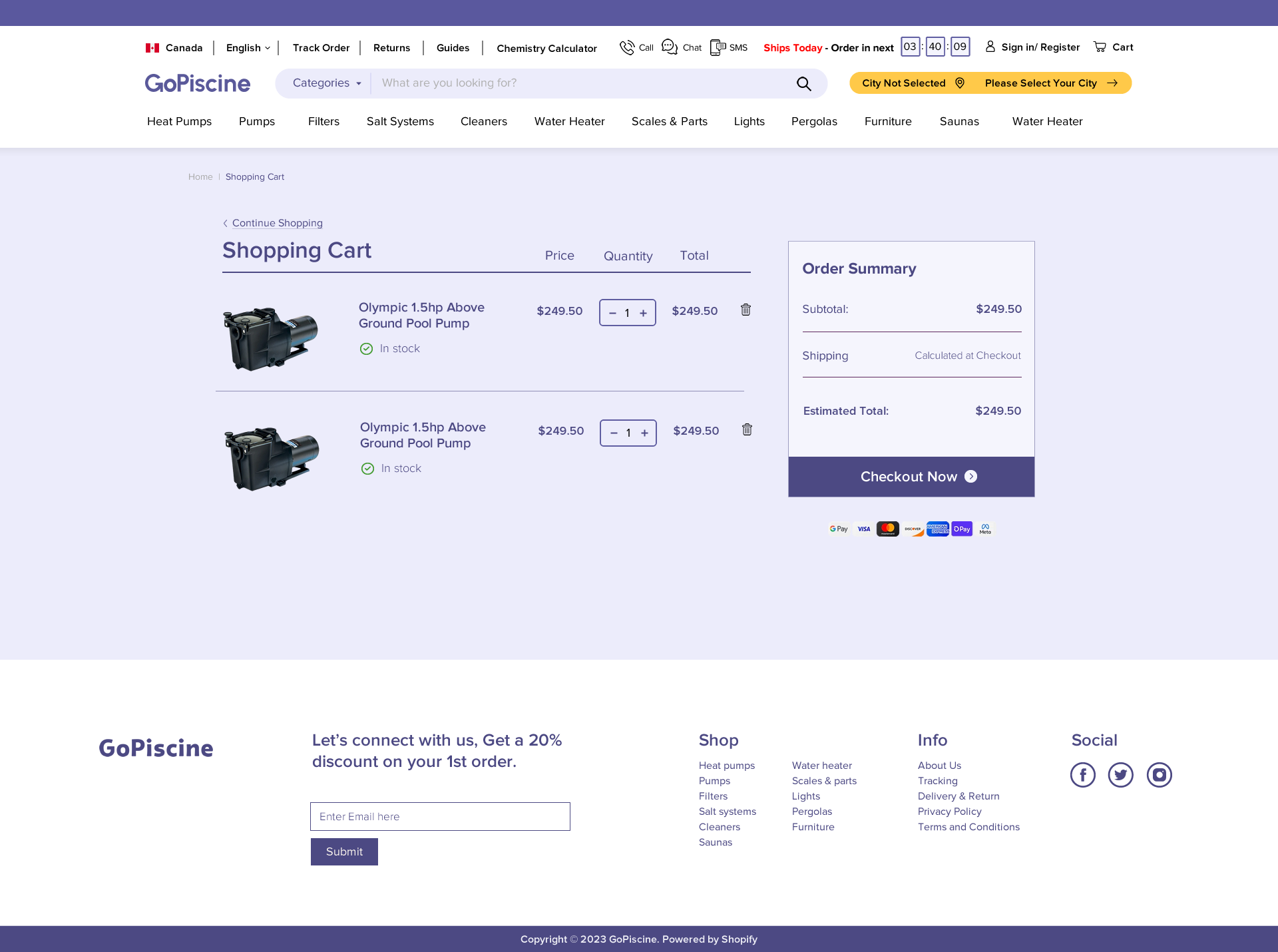This screenshot has height=952, width=1278.
Task: Open footer Delivery & Return link
Action: (958, 796)
